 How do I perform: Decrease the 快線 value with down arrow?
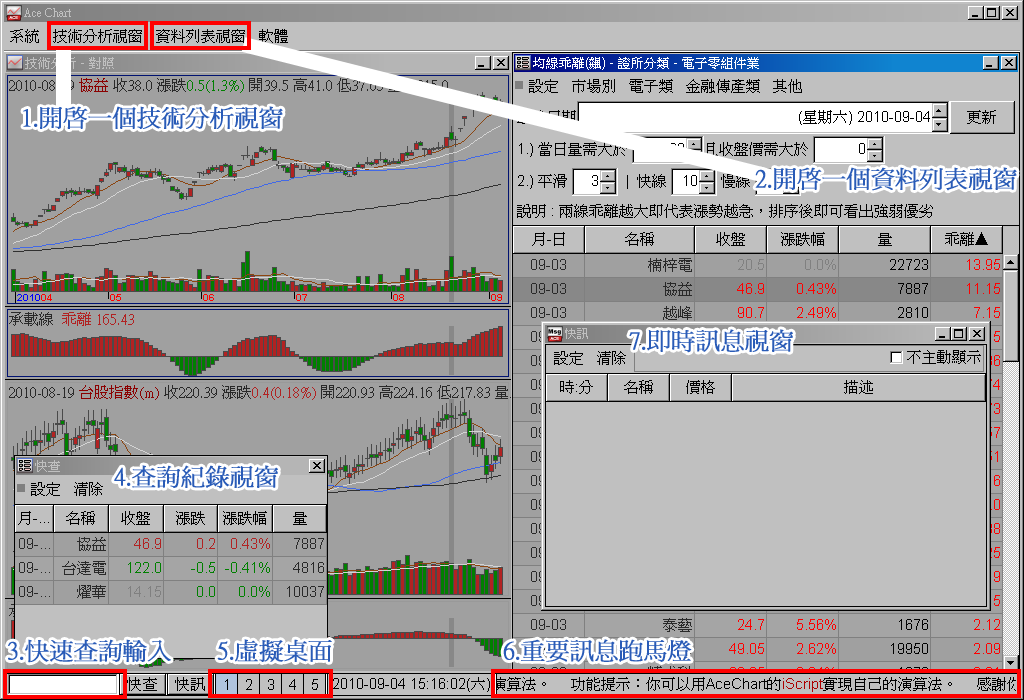click(707, 187)
